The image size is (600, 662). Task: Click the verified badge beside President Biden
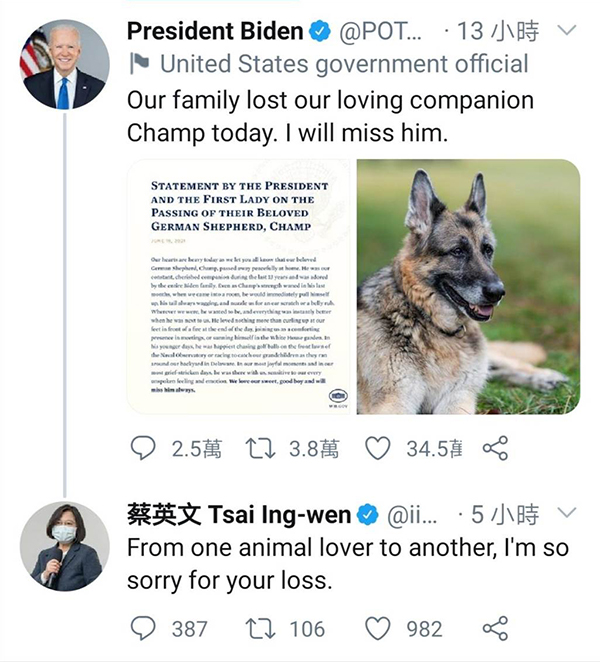(x=319, y=32)
